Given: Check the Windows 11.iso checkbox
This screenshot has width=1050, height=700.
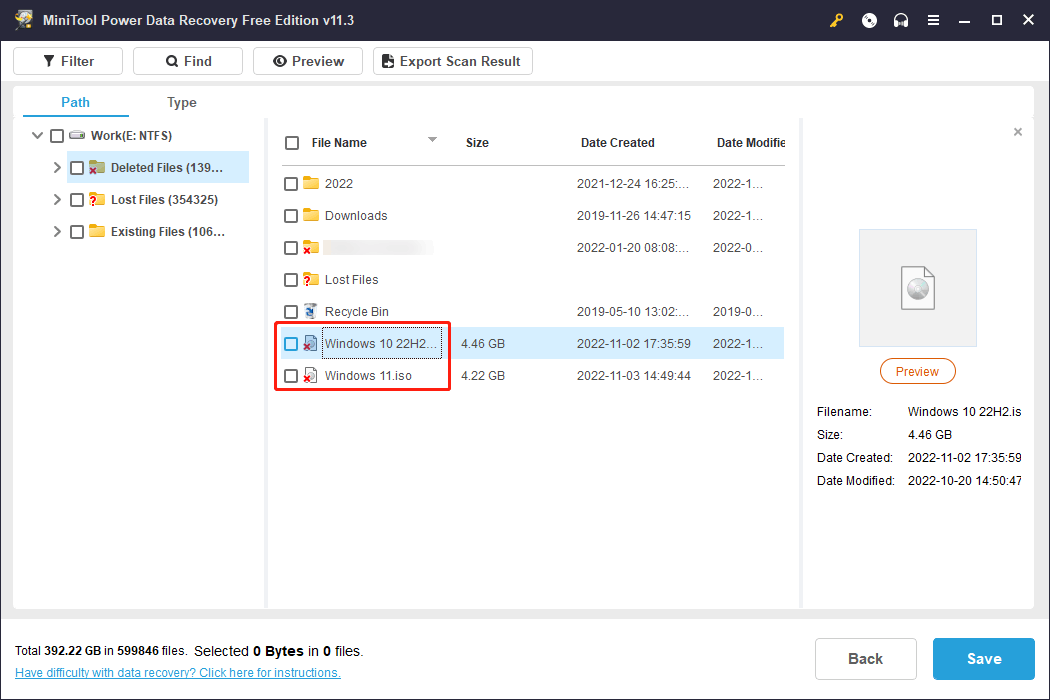Looking at the screenshot, I should [x=291, y=376].
